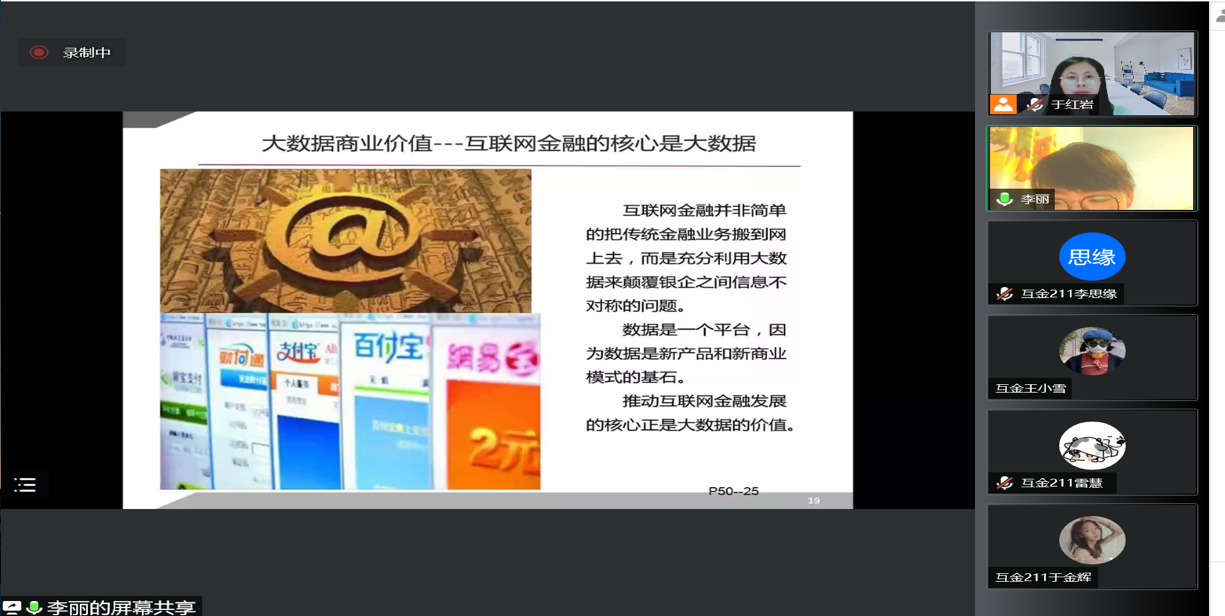This screenshot has width=1225, height=616.
Task: Click the blue 思缘 avatar circle
Action: (1092, 257)
